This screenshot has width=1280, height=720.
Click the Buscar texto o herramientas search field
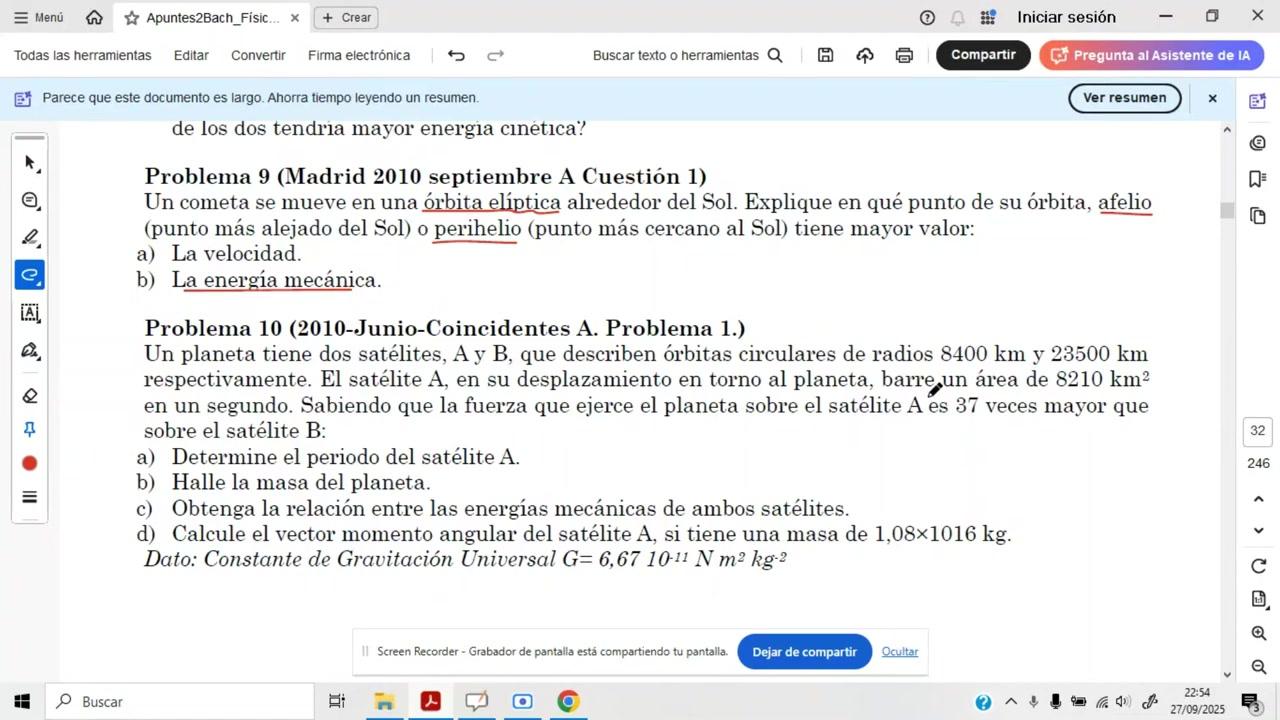point(688,55)
